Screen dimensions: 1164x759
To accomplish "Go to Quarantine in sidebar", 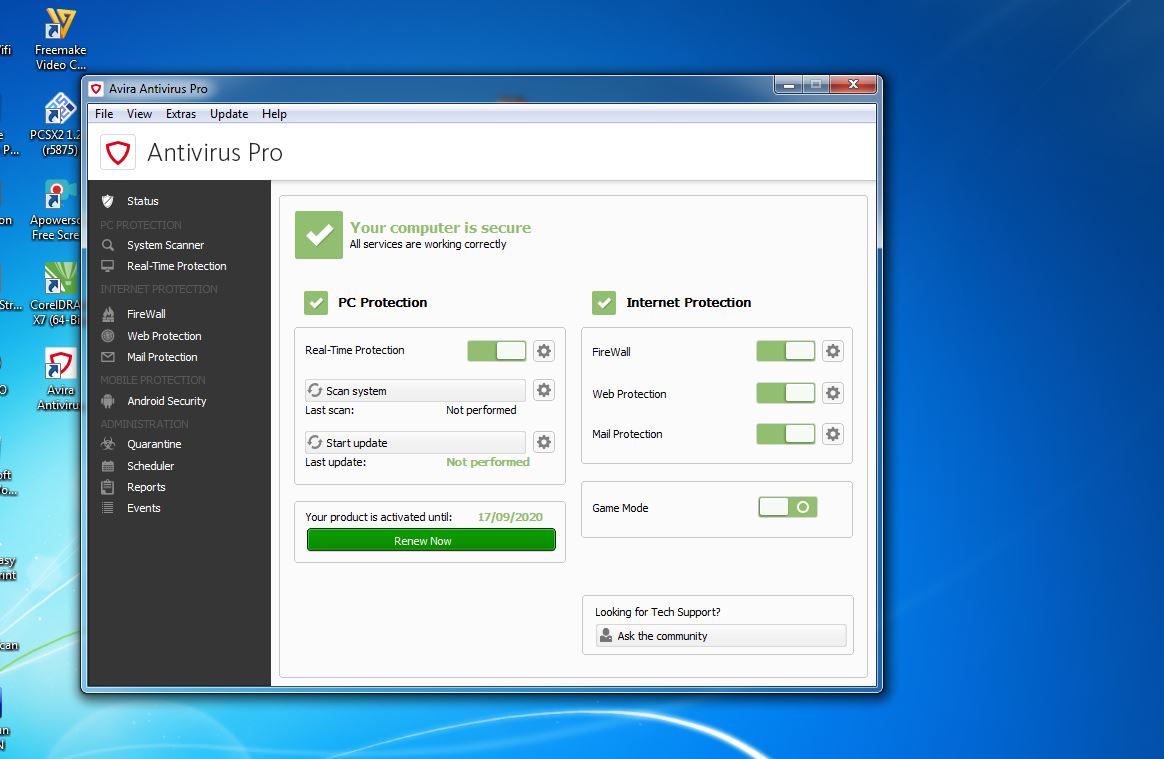I will 154,444.
